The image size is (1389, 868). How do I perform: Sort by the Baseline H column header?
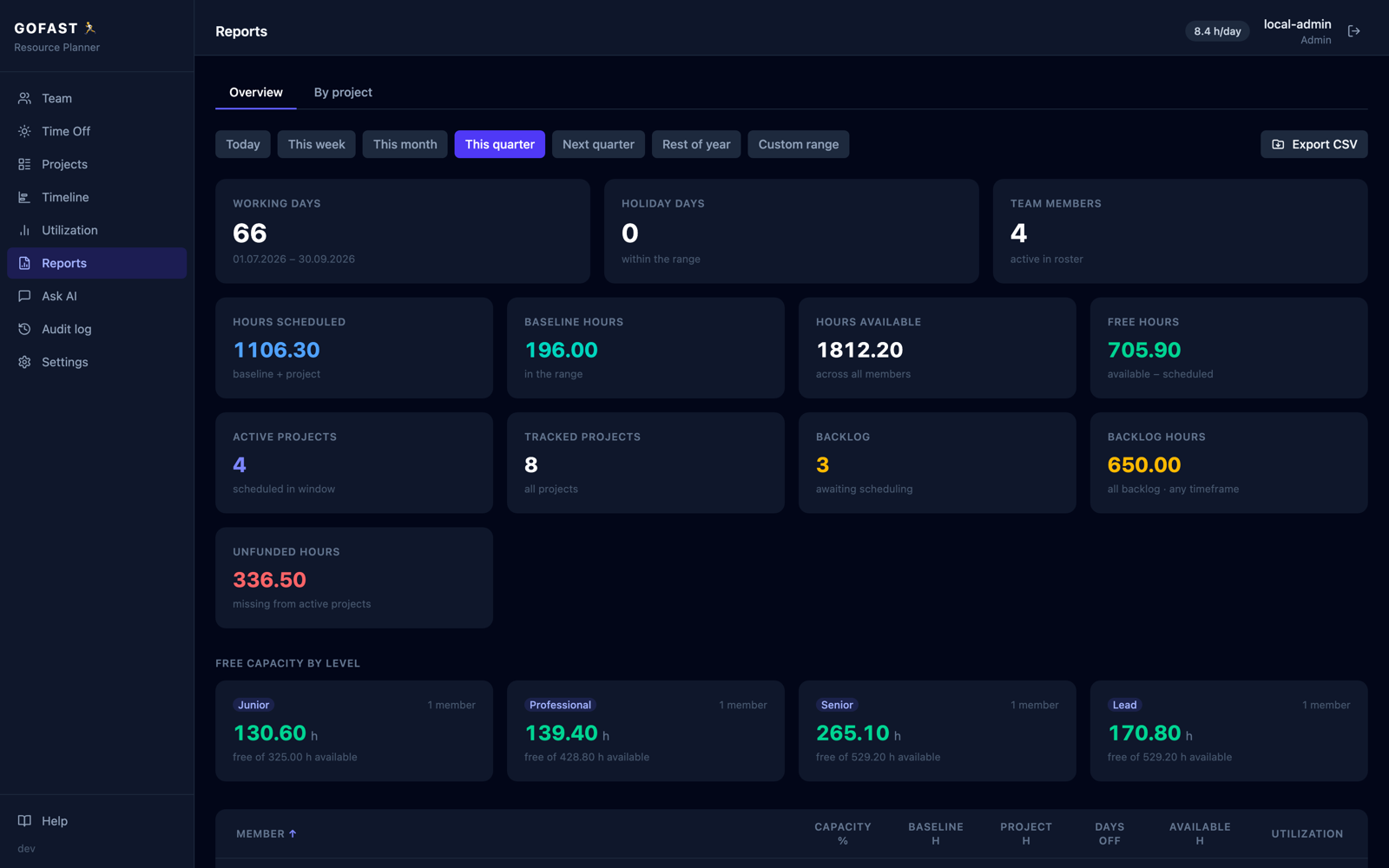936,833
